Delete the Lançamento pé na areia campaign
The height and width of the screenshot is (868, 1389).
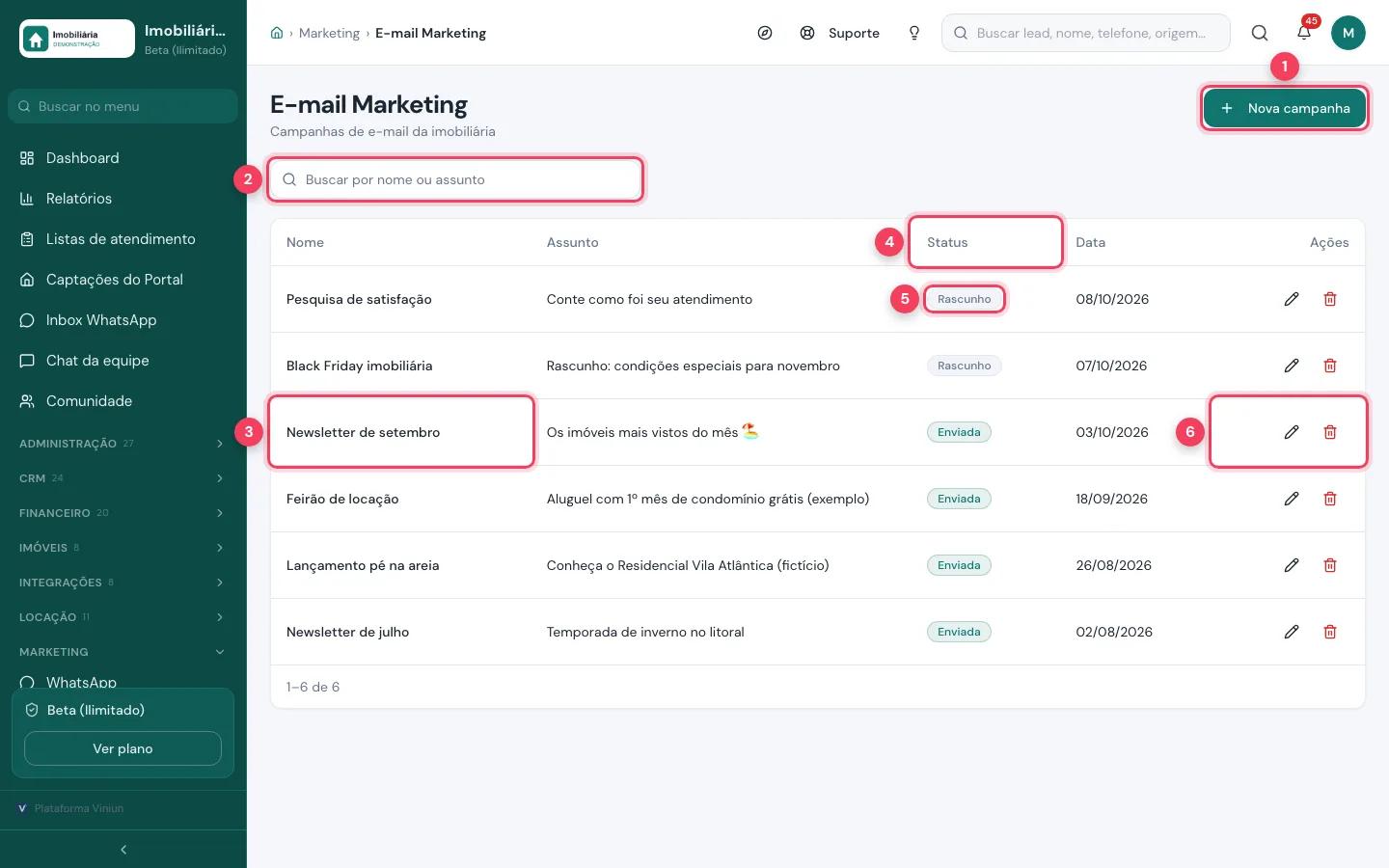[x=1330, y=565]
